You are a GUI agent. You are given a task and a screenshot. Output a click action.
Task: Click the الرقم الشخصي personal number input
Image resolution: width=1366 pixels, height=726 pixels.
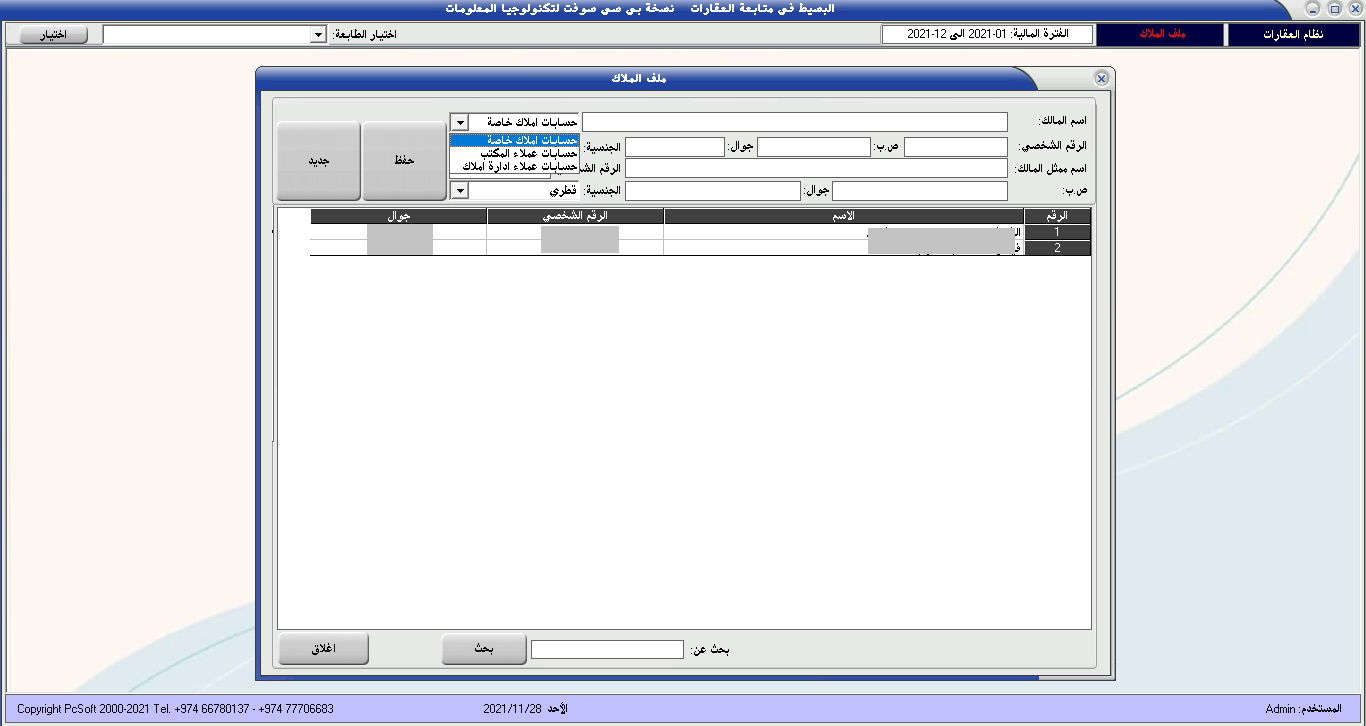tap(955, 147)
